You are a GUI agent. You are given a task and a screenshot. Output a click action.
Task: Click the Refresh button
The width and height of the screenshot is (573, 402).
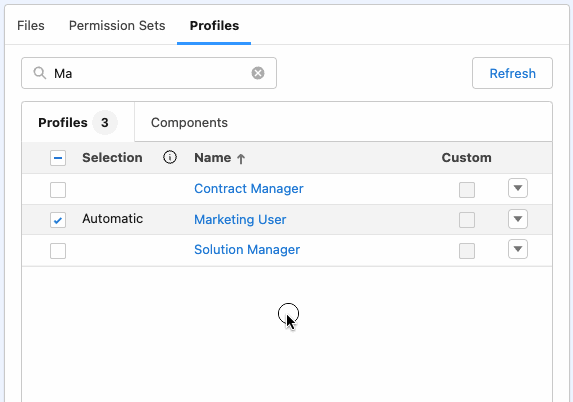coord(512,73)
